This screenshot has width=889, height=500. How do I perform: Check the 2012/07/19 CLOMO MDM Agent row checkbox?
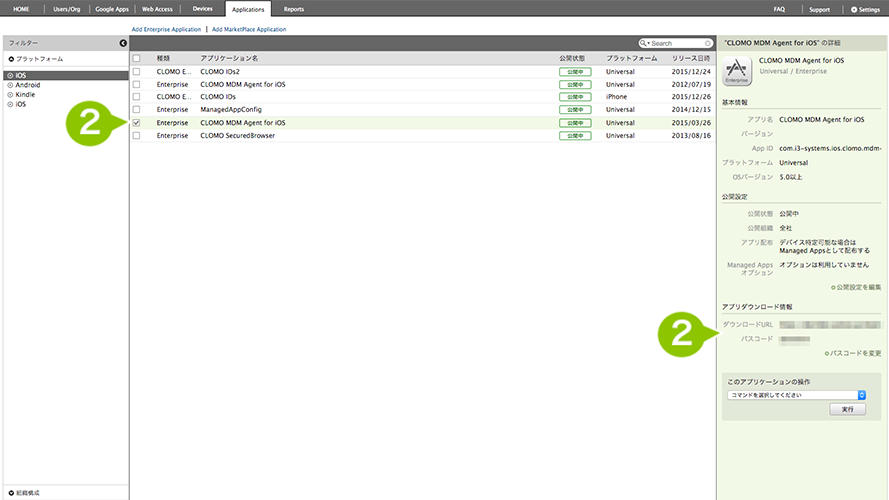pos(136,84)
